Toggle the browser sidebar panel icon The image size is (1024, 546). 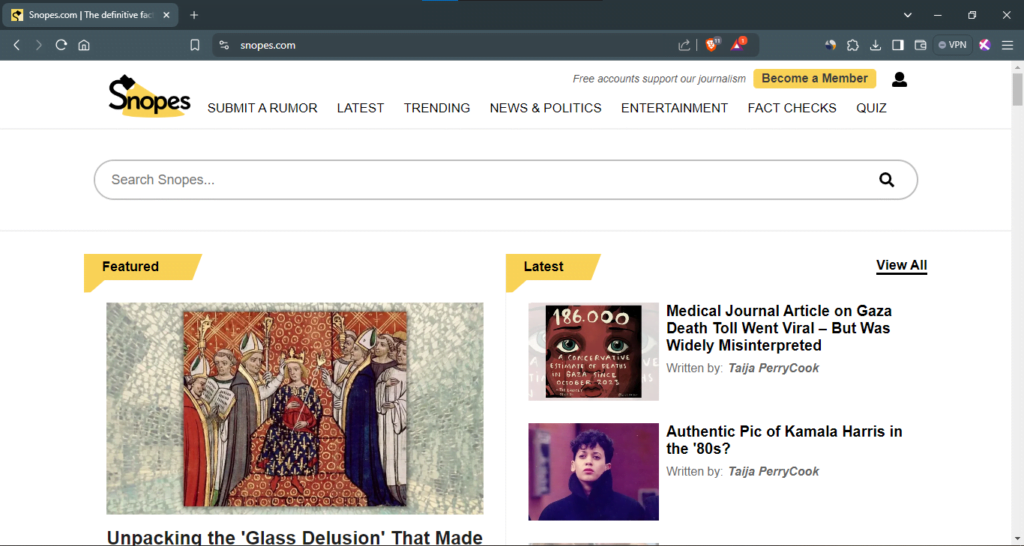coord(898,45)
